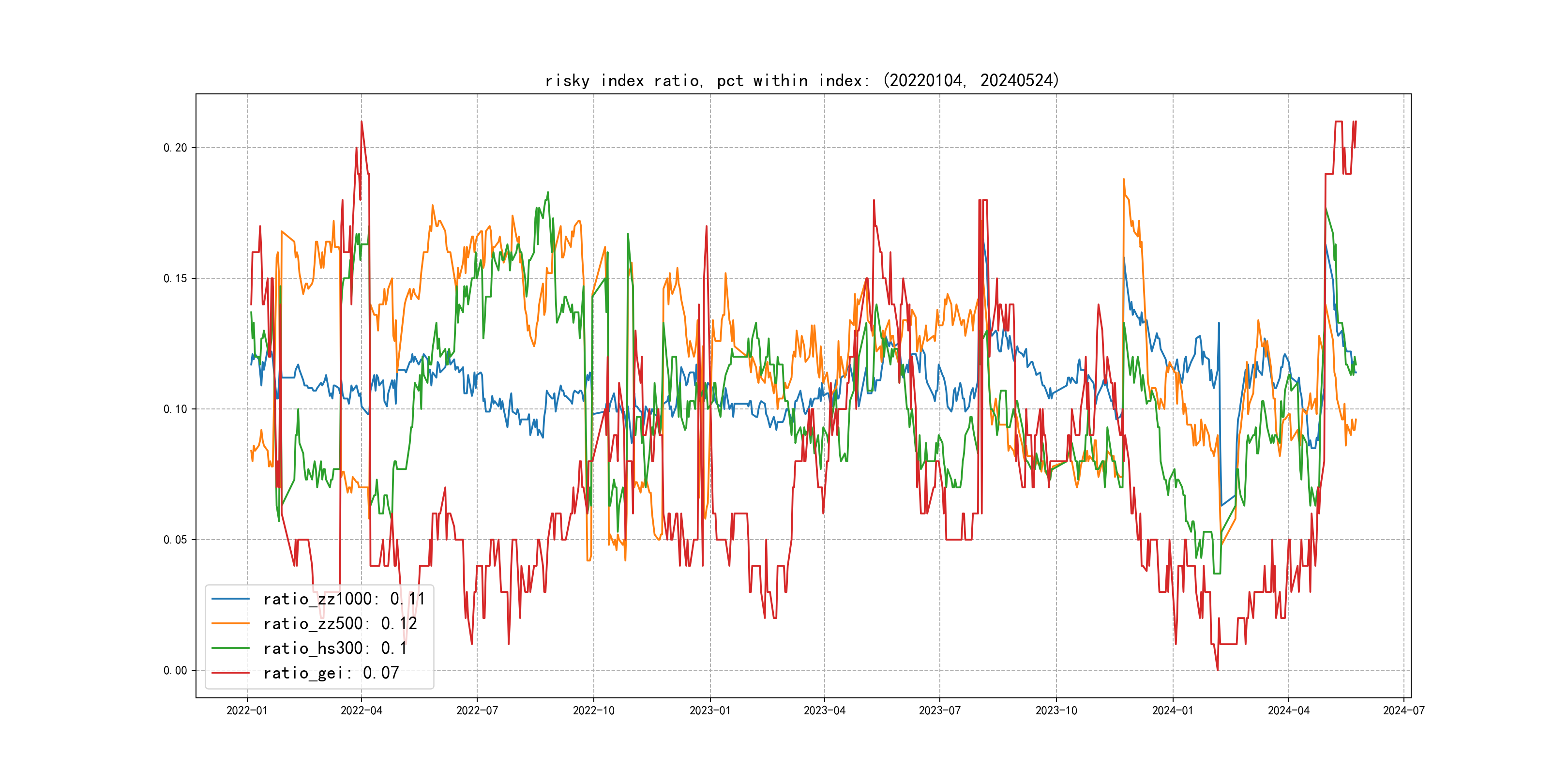Click the 0.05 y-axis tick label
Viewport: 1568px width, 784px height.
pos(175,539)
